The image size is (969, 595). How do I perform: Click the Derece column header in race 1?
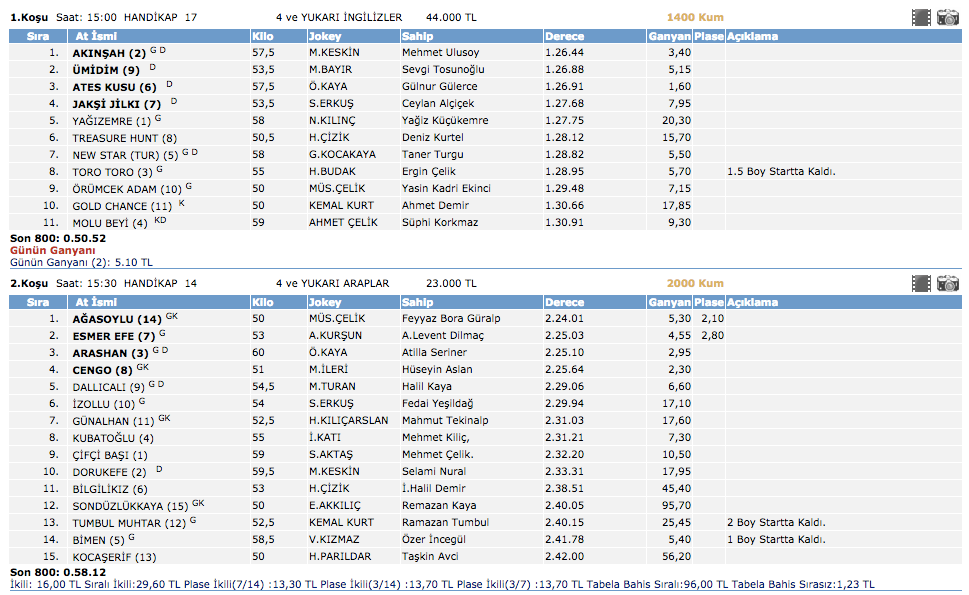(565, 36)
